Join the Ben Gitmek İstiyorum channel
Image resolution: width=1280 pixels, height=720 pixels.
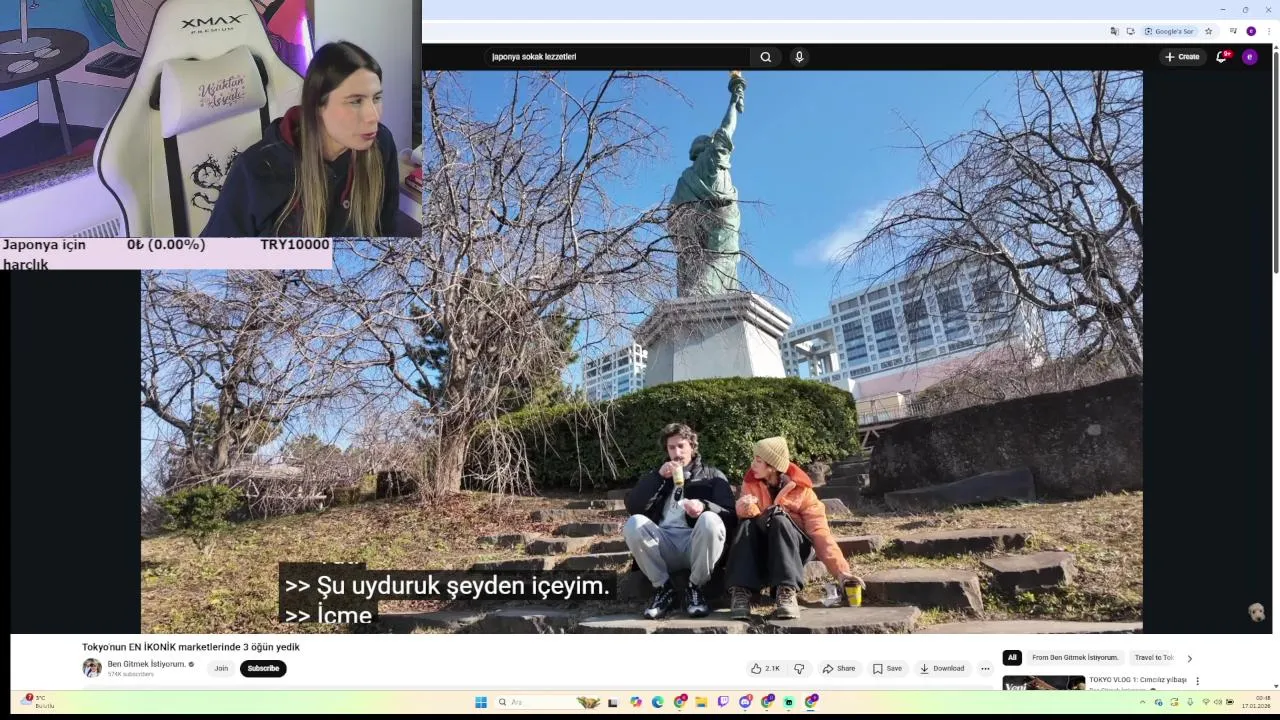(x=221, y=668)
